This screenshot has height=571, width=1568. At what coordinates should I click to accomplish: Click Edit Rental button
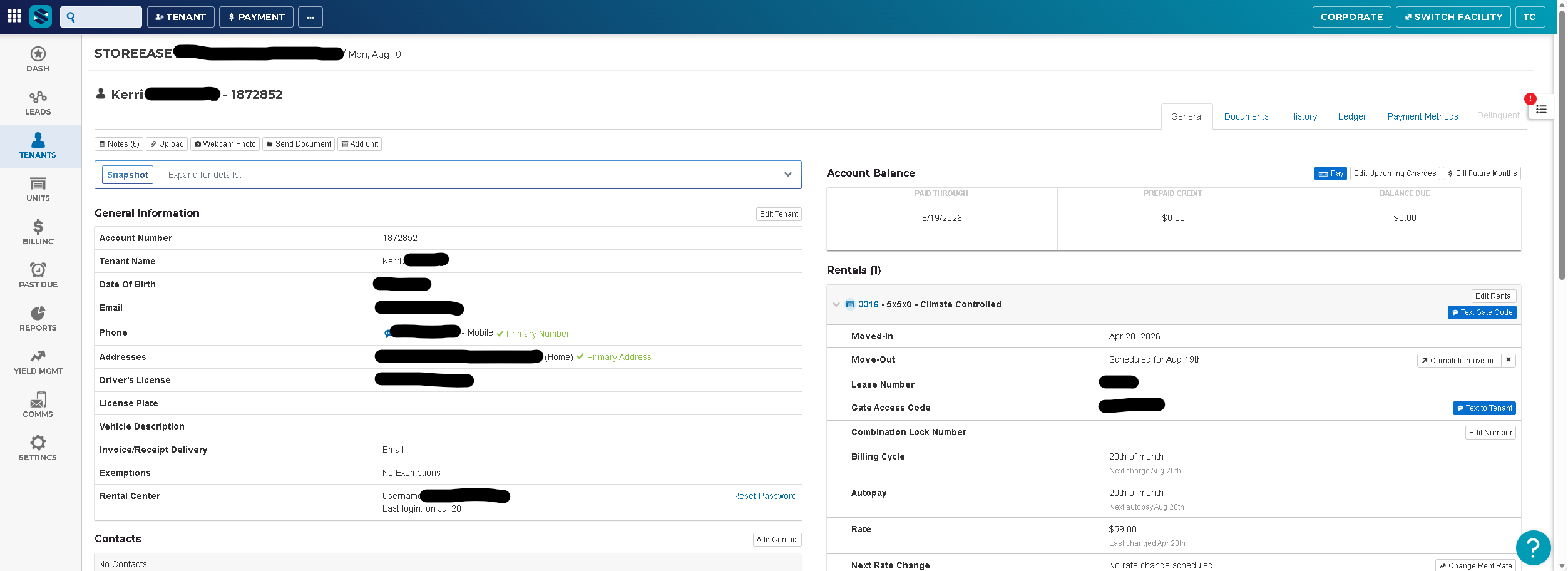click(x=1494, y=296)
